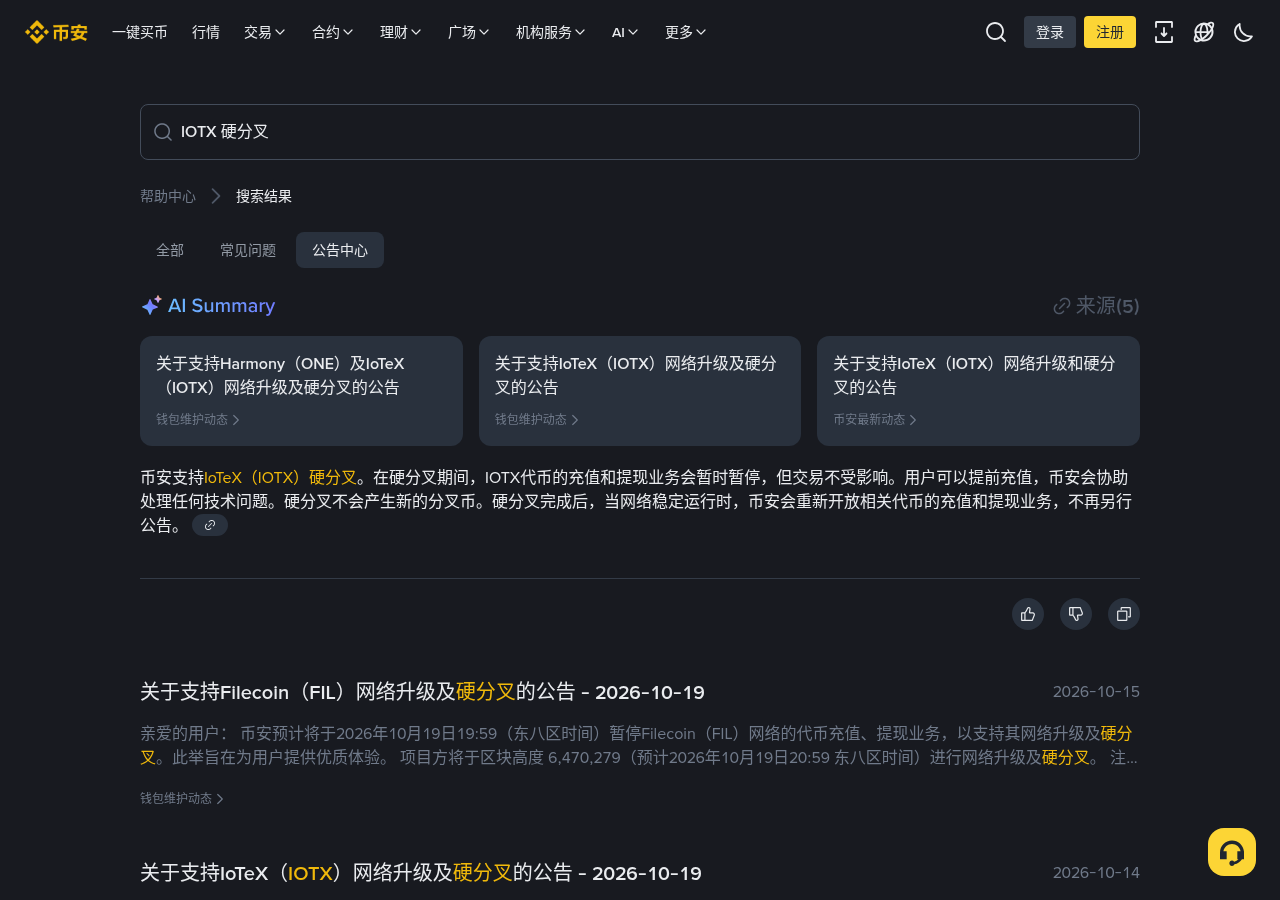Open the IoTeX 网络升级和硬分叉 source card
1280x900 pixels.
978,391
